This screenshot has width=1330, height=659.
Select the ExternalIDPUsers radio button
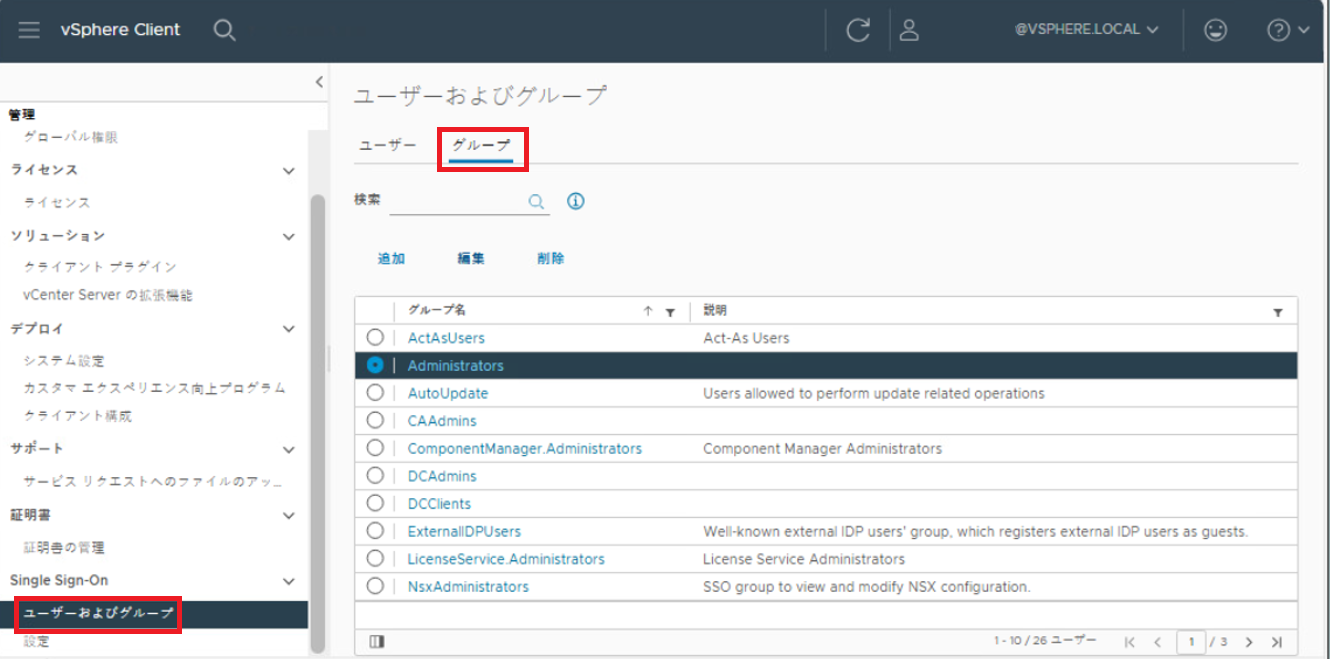(x=375, y=531)
